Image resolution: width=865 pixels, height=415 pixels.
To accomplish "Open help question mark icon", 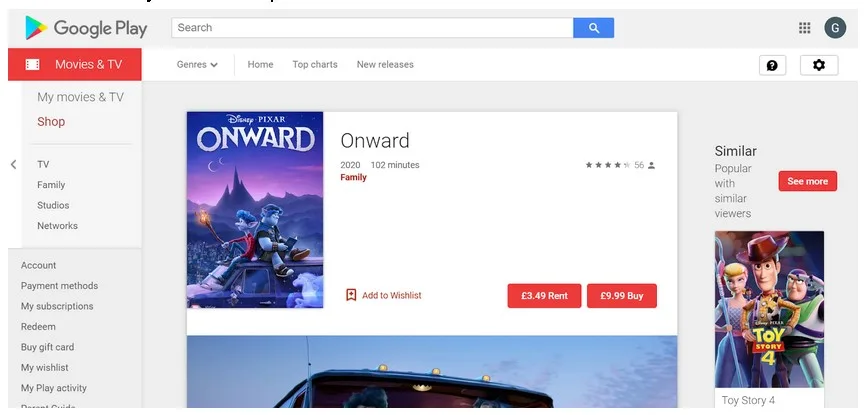I will (x=772, y=65).
